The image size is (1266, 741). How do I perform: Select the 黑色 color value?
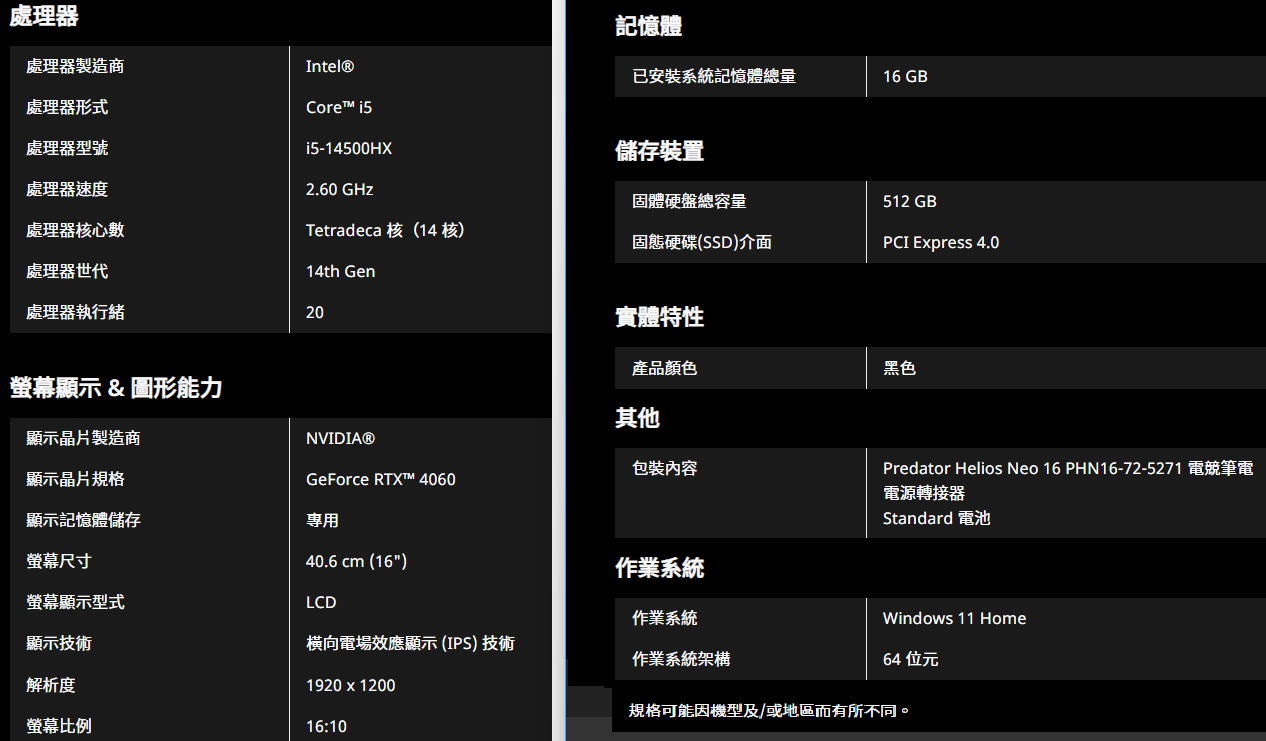(899, 368)
